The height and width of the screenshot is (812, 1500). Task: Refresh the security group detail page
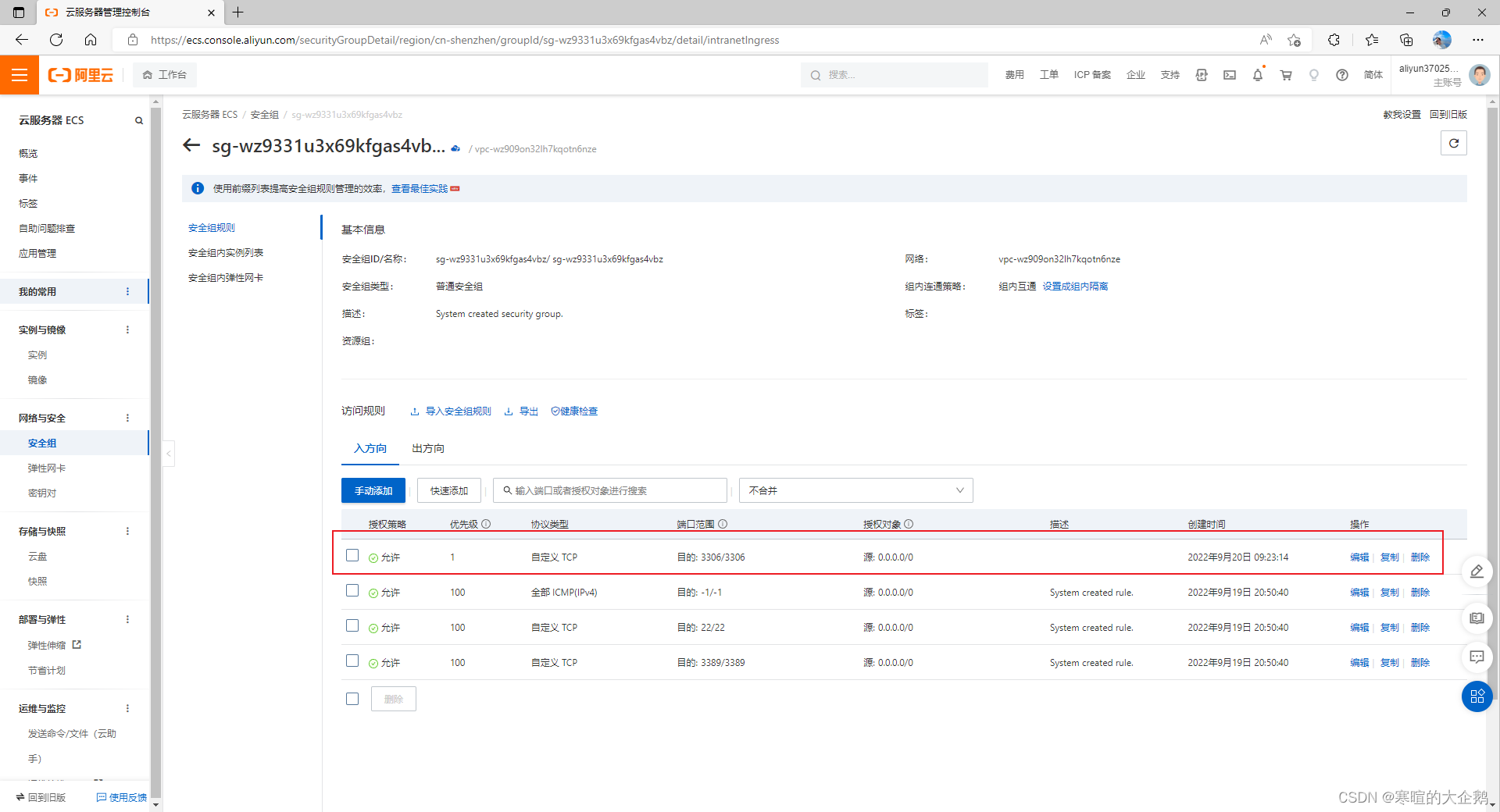click(x=1454, y=143)
